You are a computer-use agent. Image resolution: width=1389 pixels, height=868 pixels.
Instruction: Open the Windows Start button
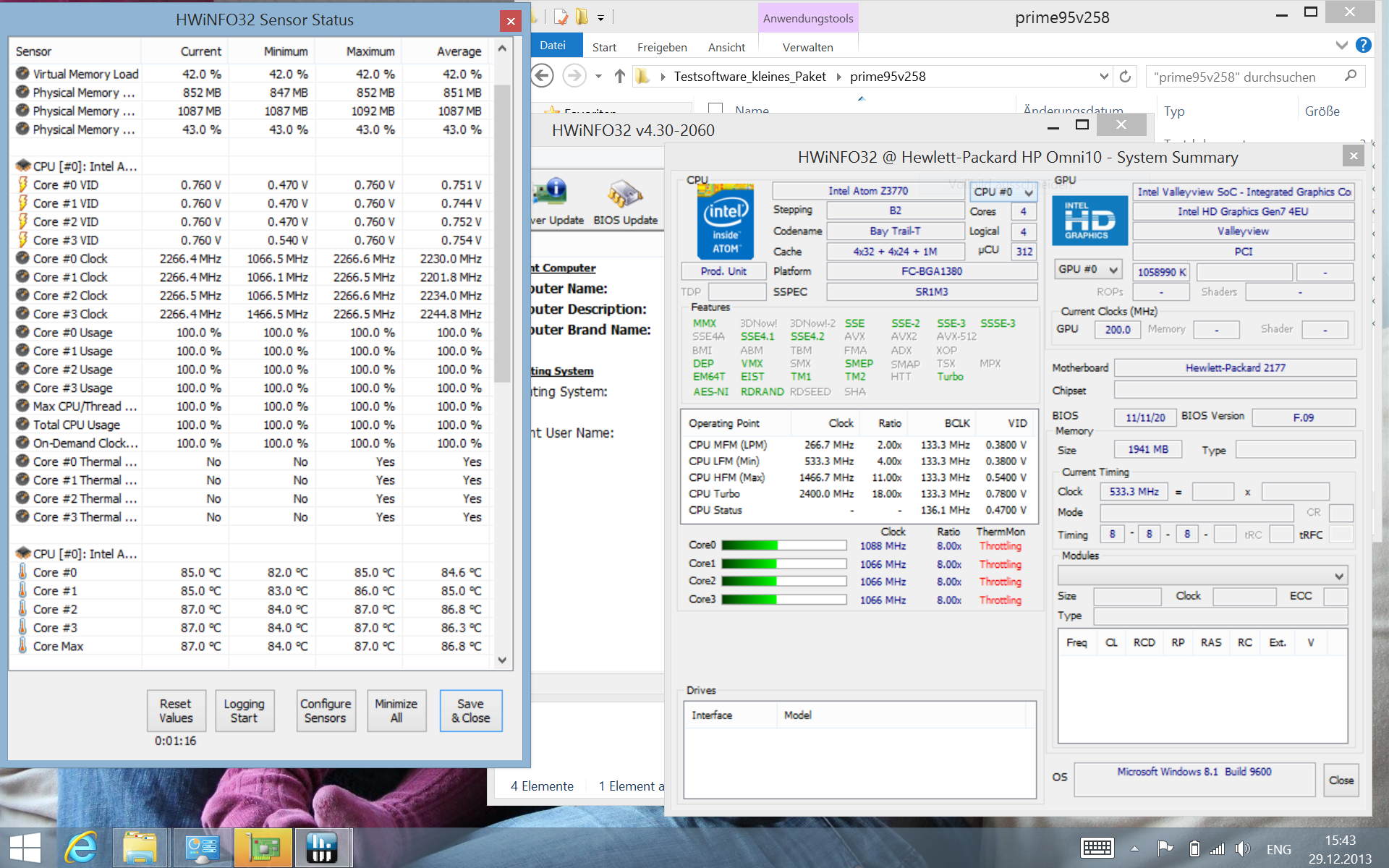tap(26, 847)
